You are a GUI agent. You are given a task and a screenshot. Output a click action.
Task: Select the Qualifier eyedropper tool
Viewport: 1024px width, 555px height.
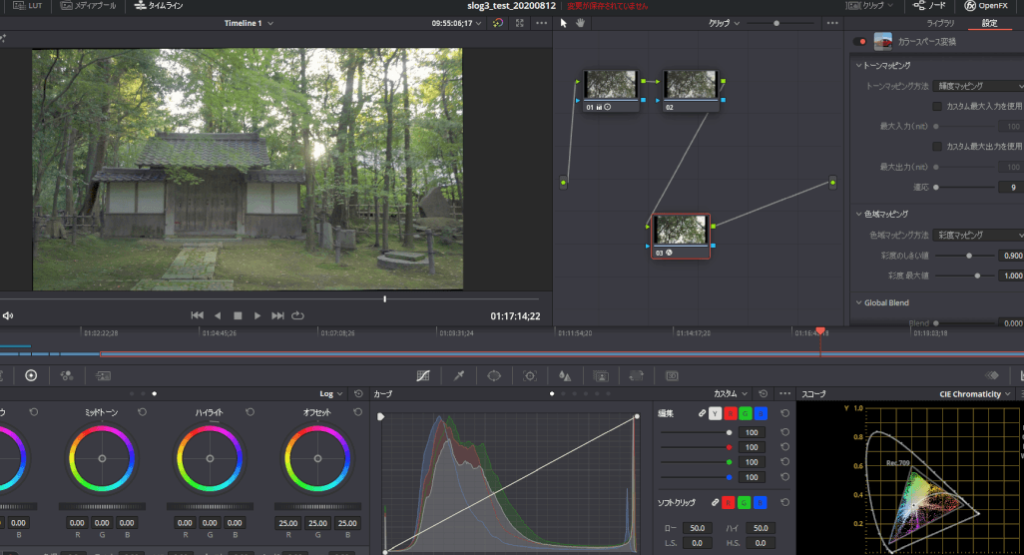click(x=459, y=376)
